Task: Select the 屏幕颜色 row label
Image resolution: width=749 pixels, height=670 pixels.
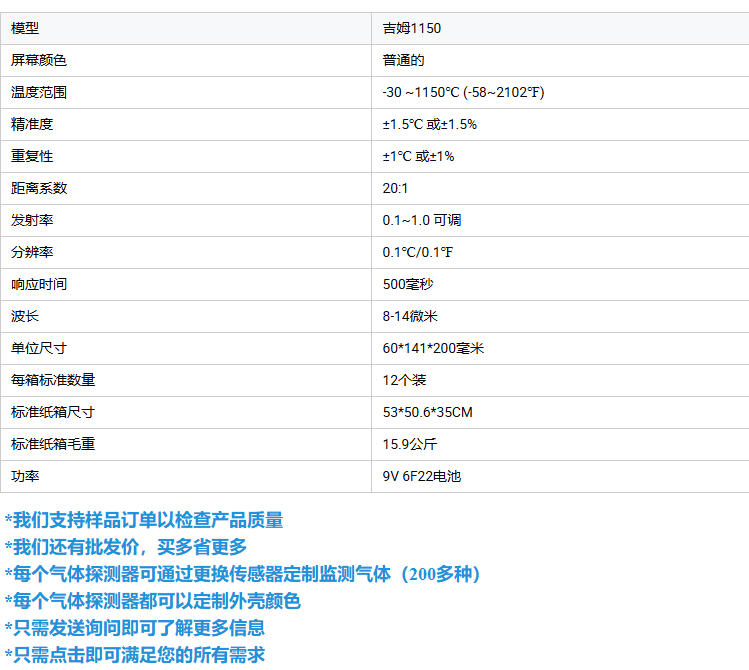Action: point(39,60)
